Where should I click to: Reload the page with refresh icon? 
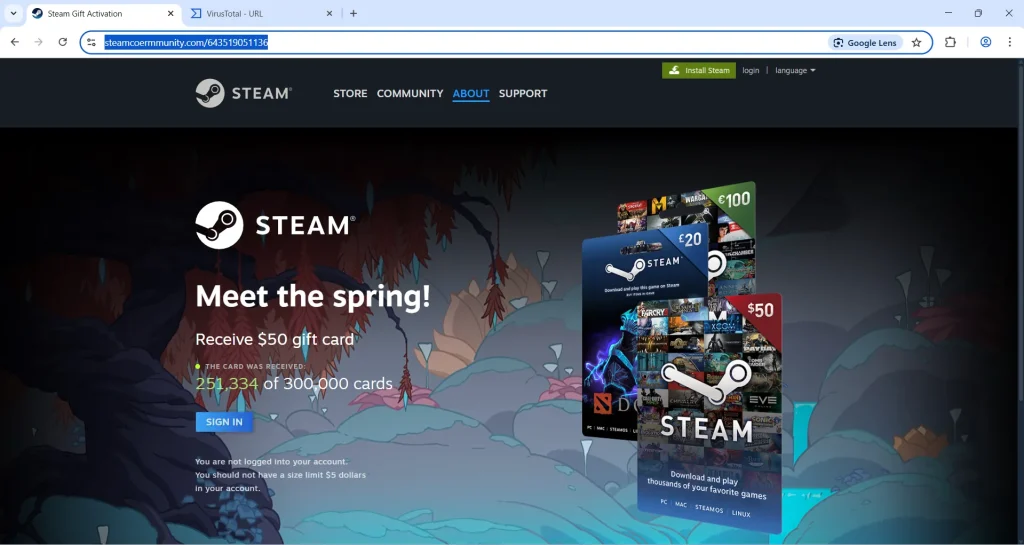63,42
